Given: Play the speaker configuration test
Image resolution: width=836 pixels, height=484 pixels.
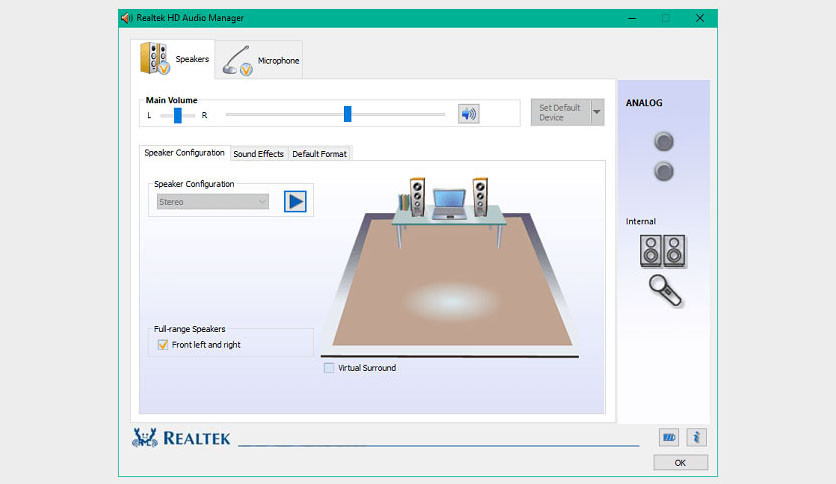Looking at the screenshot, I should pyautogui.click(x=295, y=201).
